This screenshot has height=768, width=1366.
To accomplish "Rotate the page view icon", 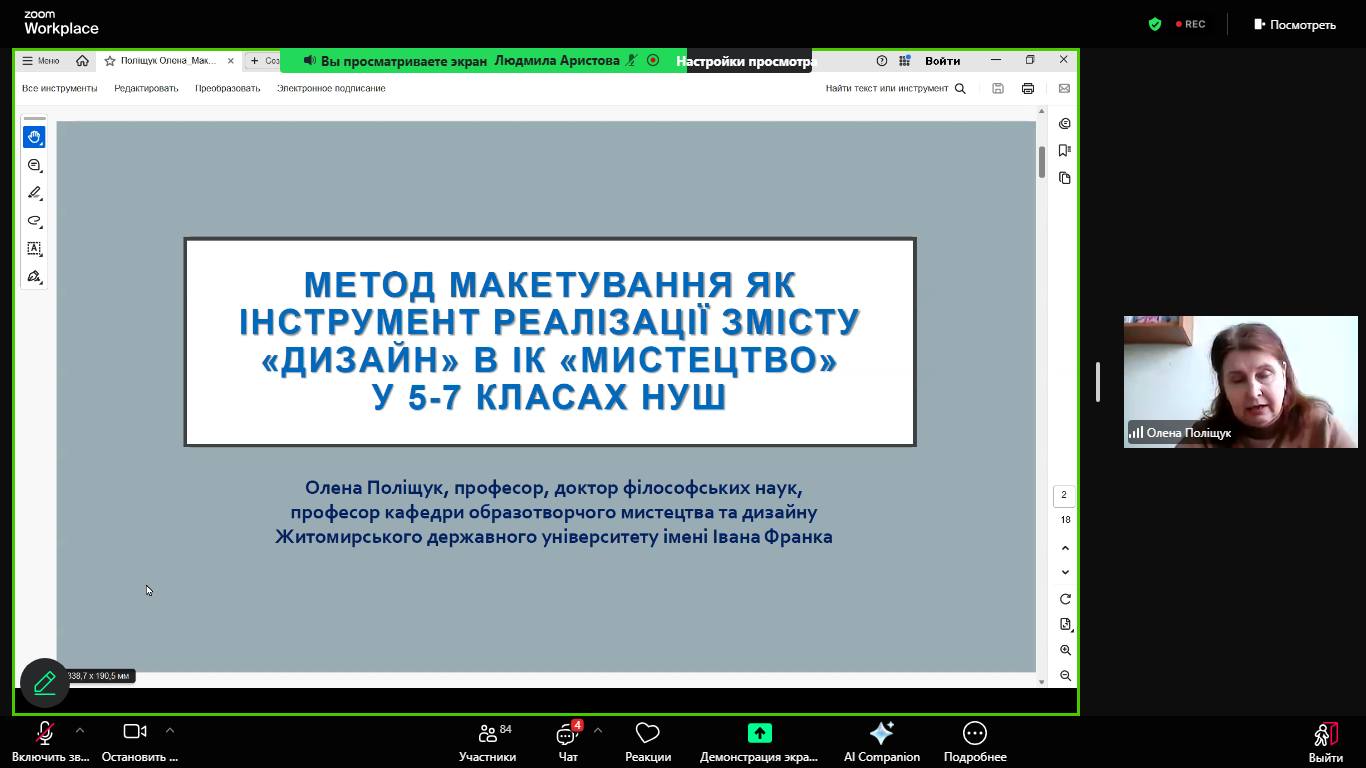I will (1065, 599).
